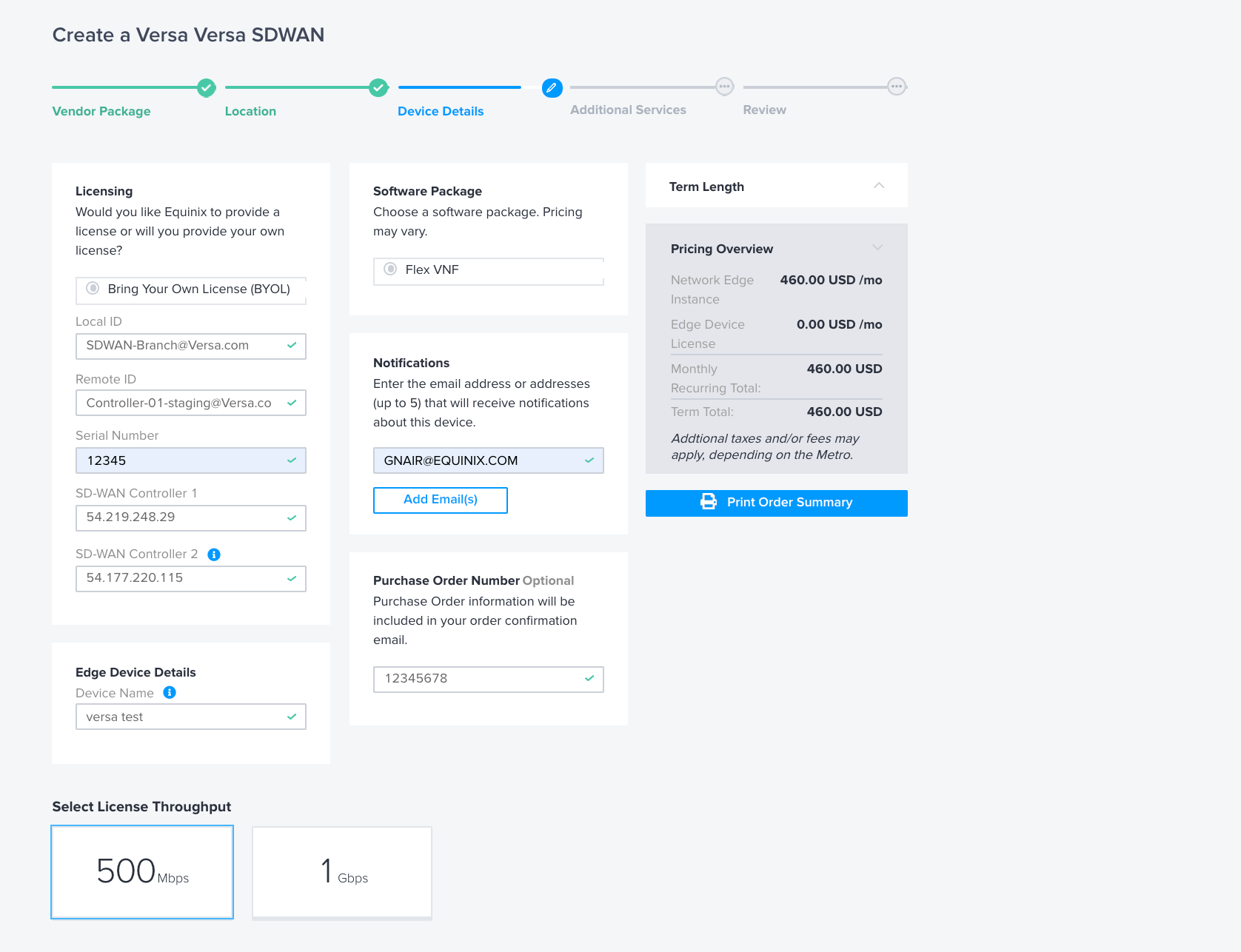Click the validation checkmark in Local ID field
1241x952 pixels.
point(292,345)
